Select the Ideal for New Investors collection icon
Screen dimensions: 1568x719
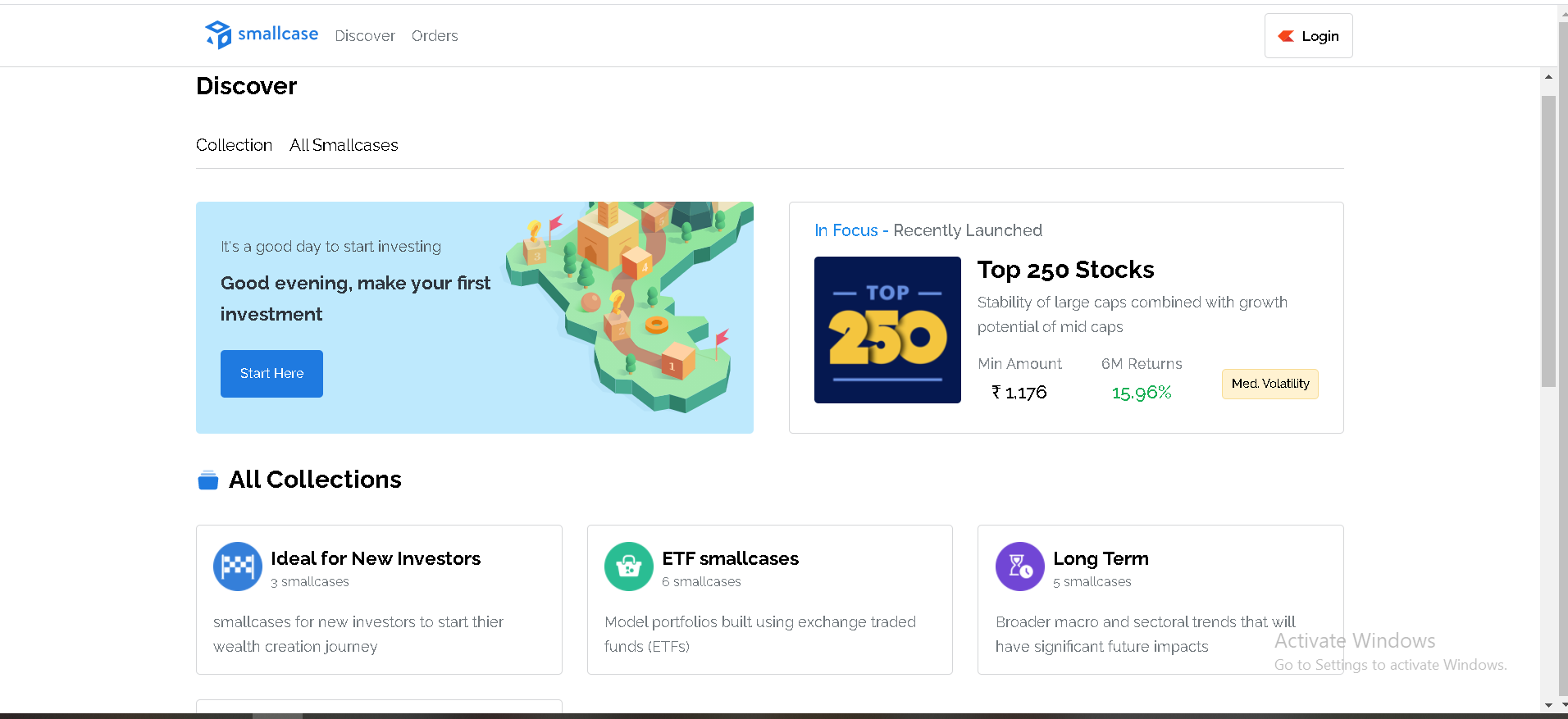(237, 567)
